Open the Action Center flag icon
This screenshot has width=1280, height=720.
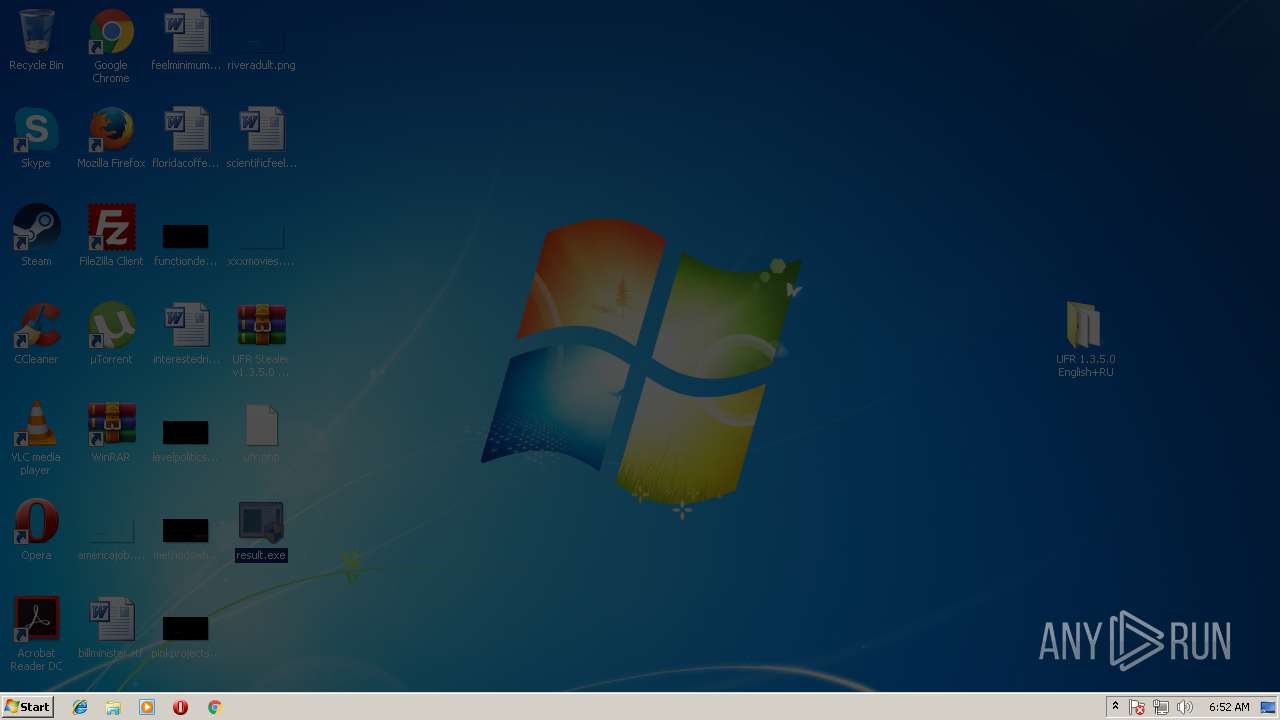1137,707
